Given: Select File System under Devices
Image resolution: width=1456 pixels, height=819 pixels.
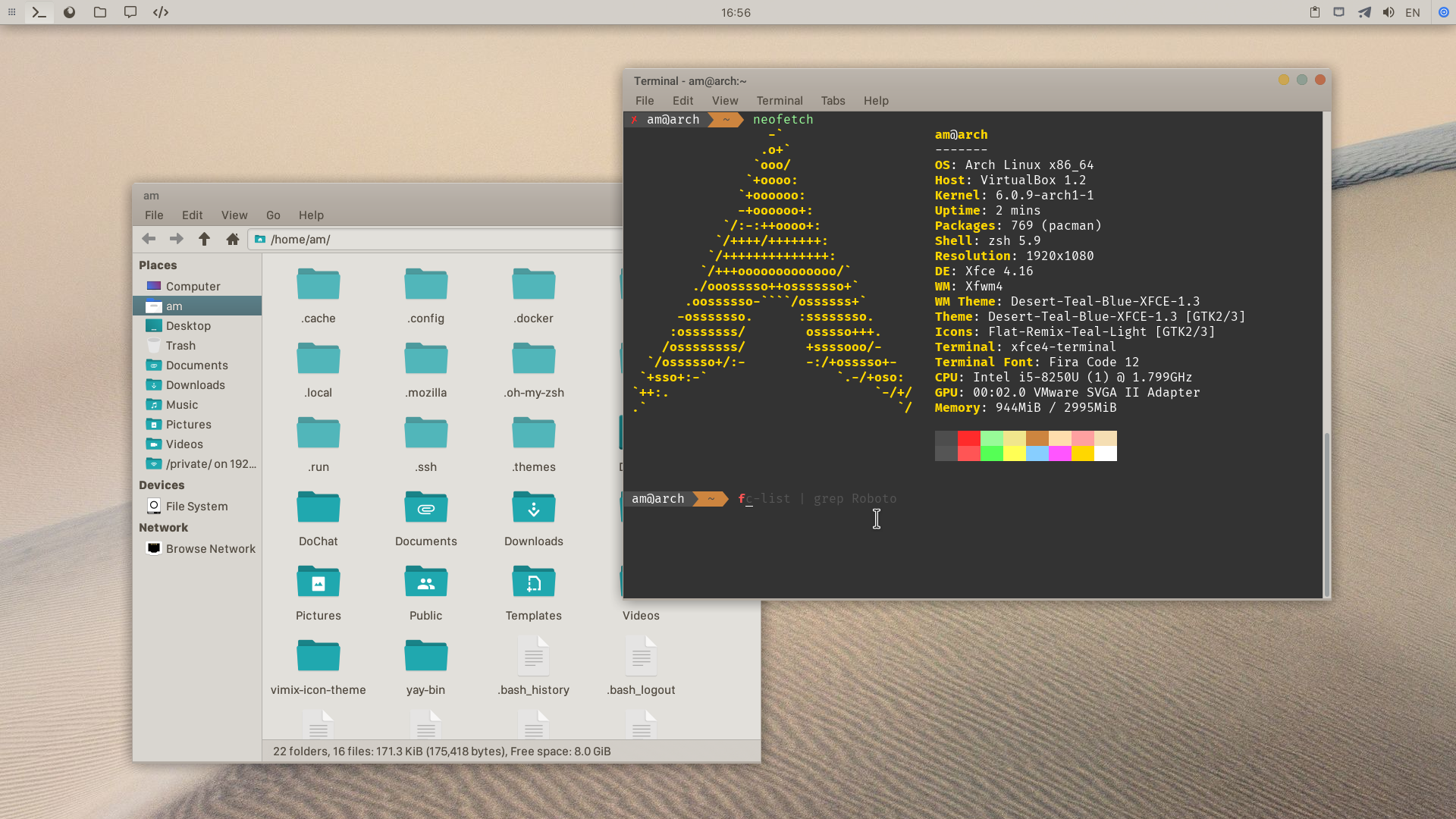Looking at the screenshot, I should coord(197,506).
